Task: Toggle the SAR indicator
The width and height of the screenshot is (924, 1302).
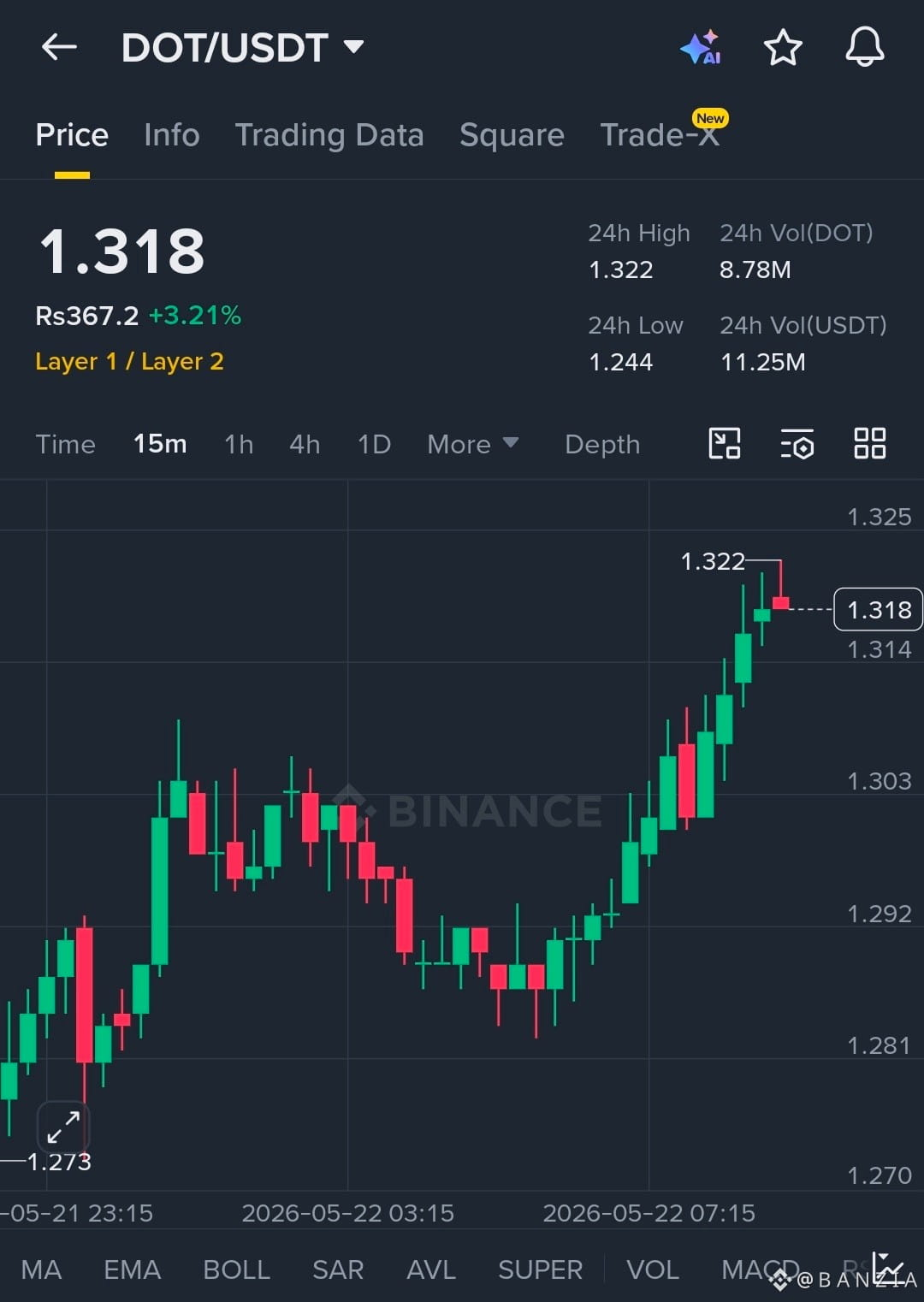Action: click(x=338, y=1269)
